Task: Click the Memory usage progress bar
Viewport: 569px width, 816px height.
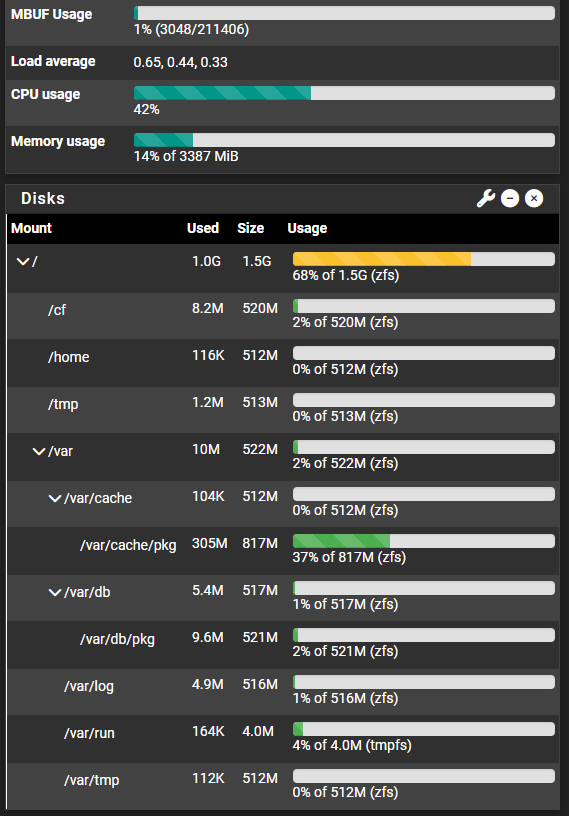Action: (344, 140)
